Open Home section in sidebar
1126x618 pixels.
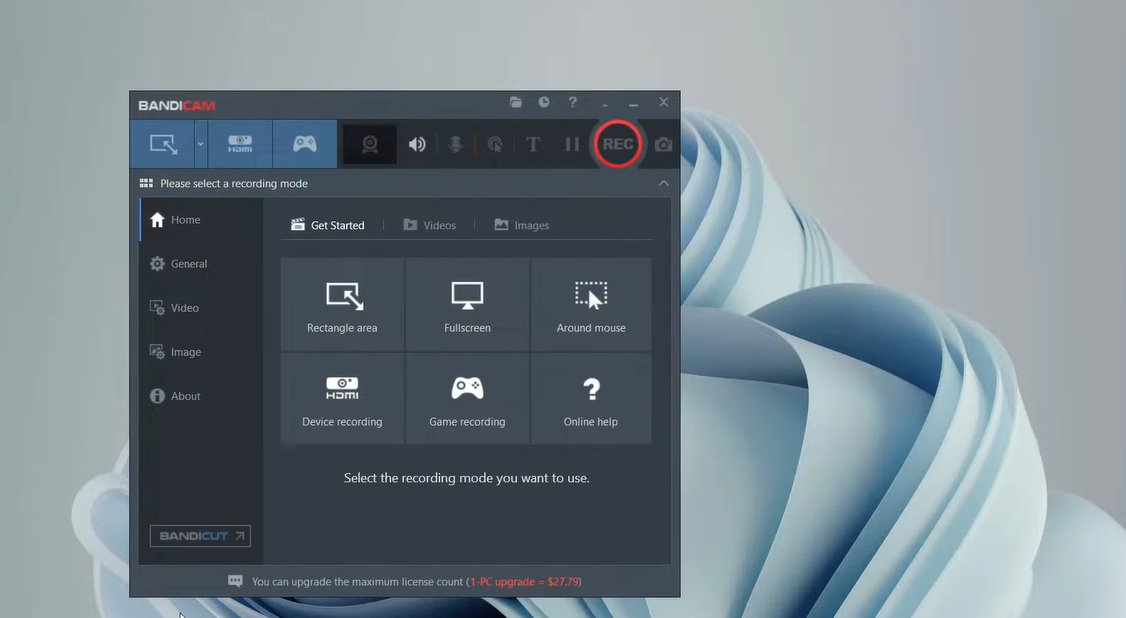201,220
